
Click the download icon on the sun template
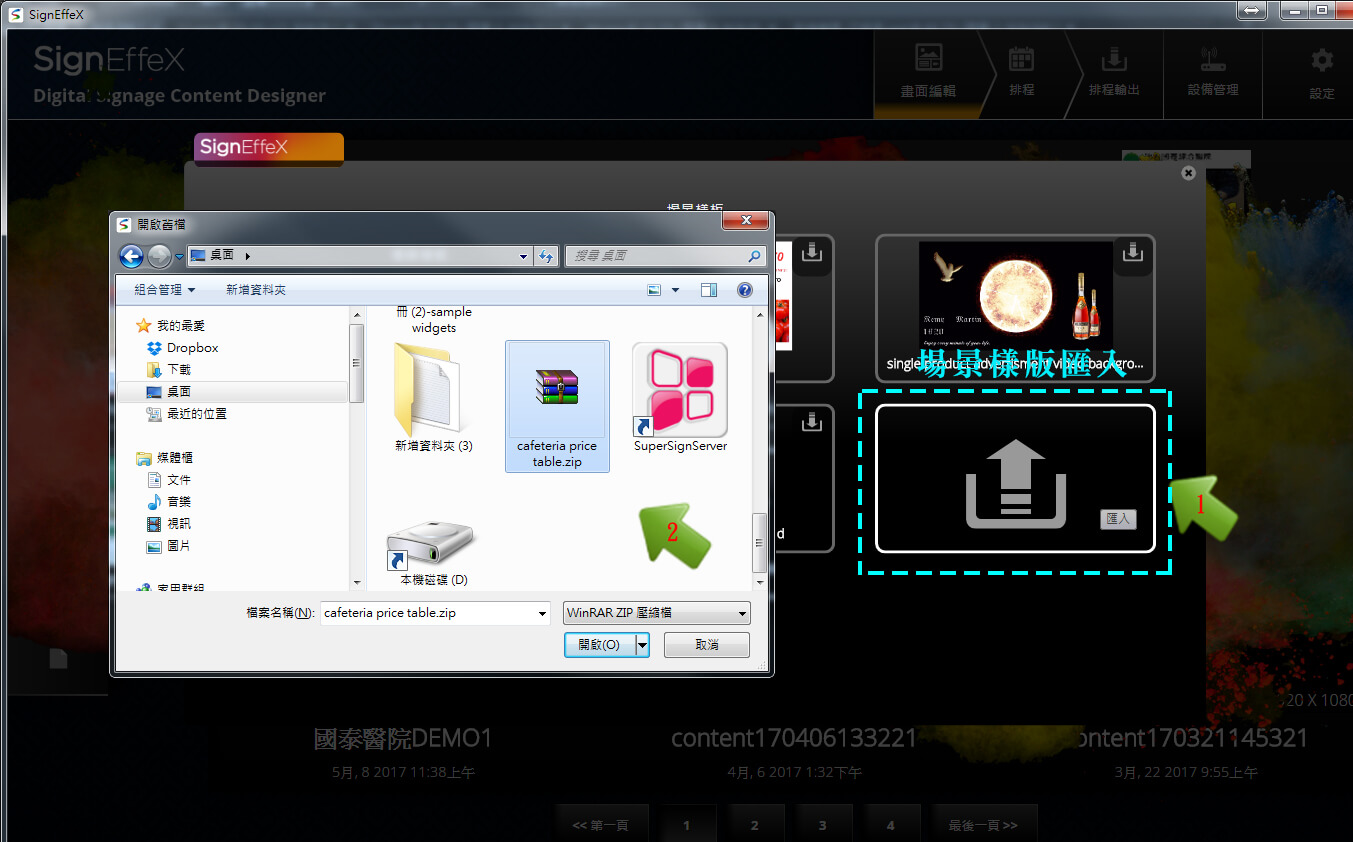pyautogui.click(x=1134, y=254)
